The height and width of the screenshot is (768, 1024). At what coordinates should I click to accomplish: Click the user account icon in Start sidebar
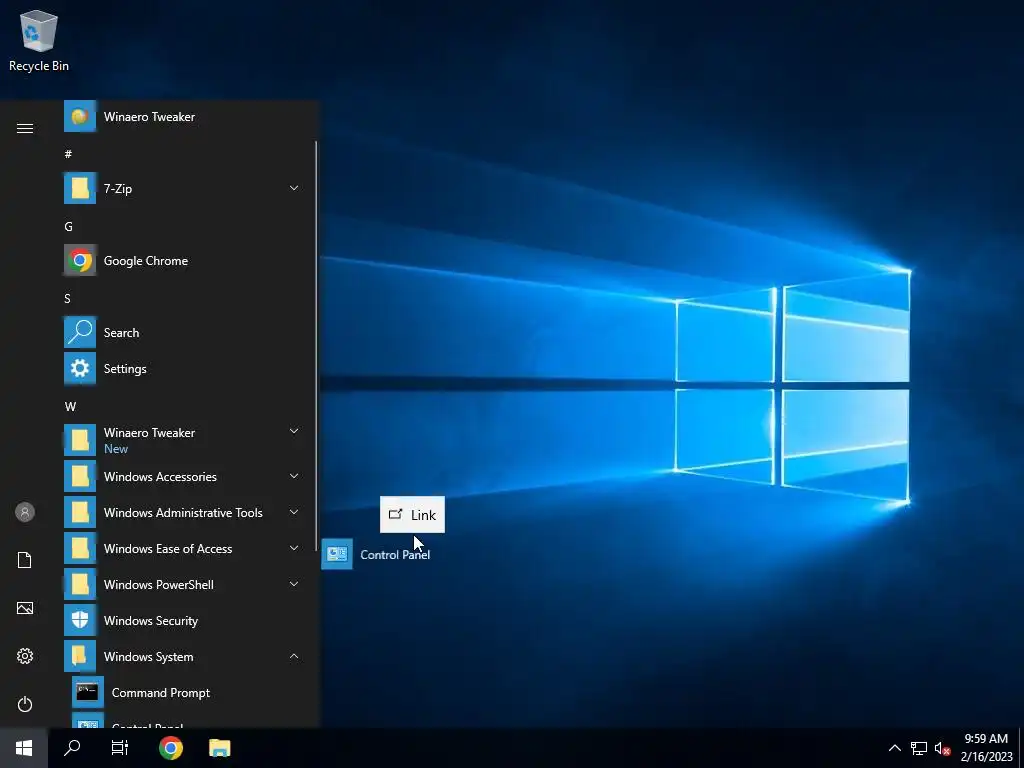(x=25, y=512)
